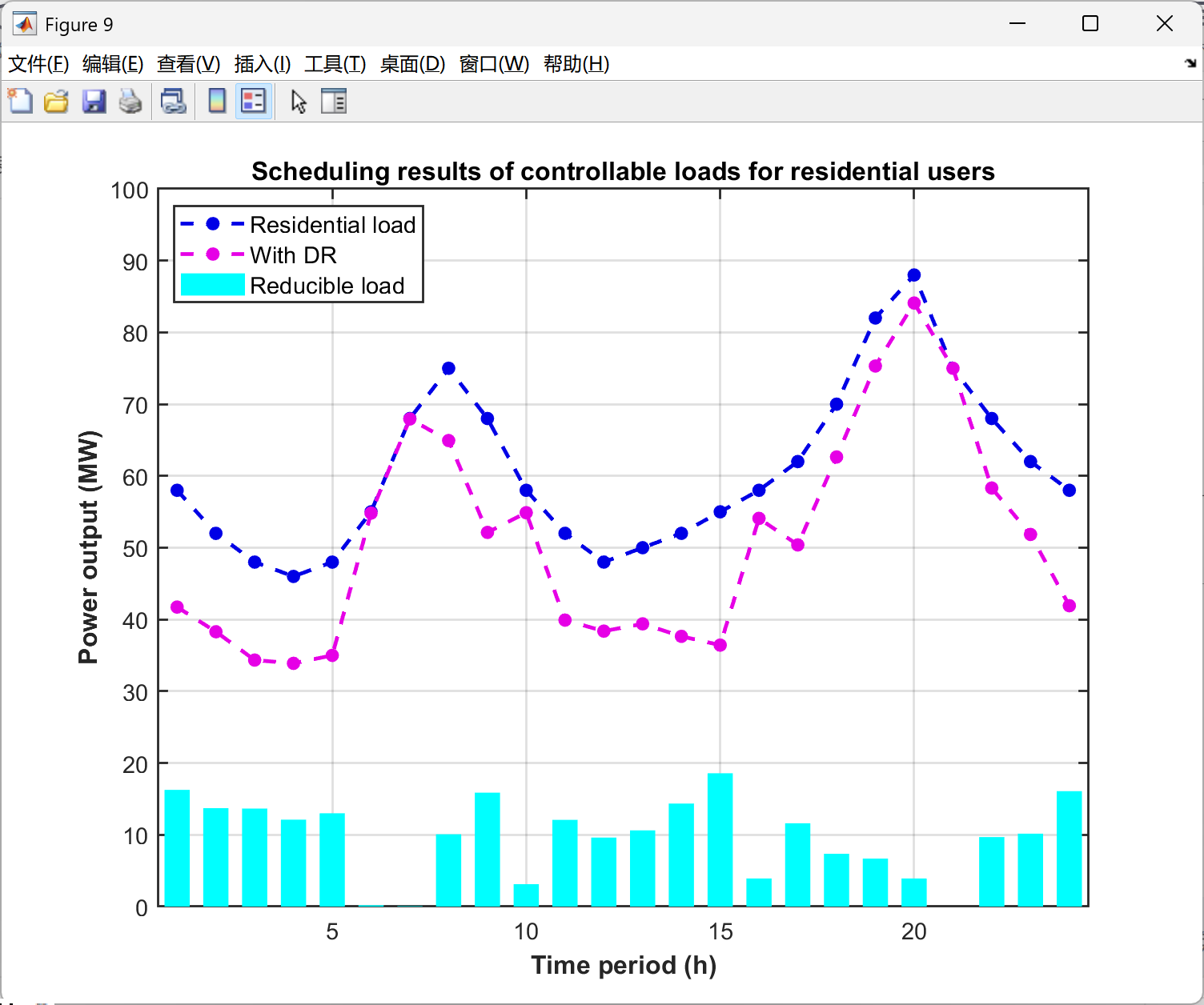Close the Figure 9 window

pos(1165,24)
